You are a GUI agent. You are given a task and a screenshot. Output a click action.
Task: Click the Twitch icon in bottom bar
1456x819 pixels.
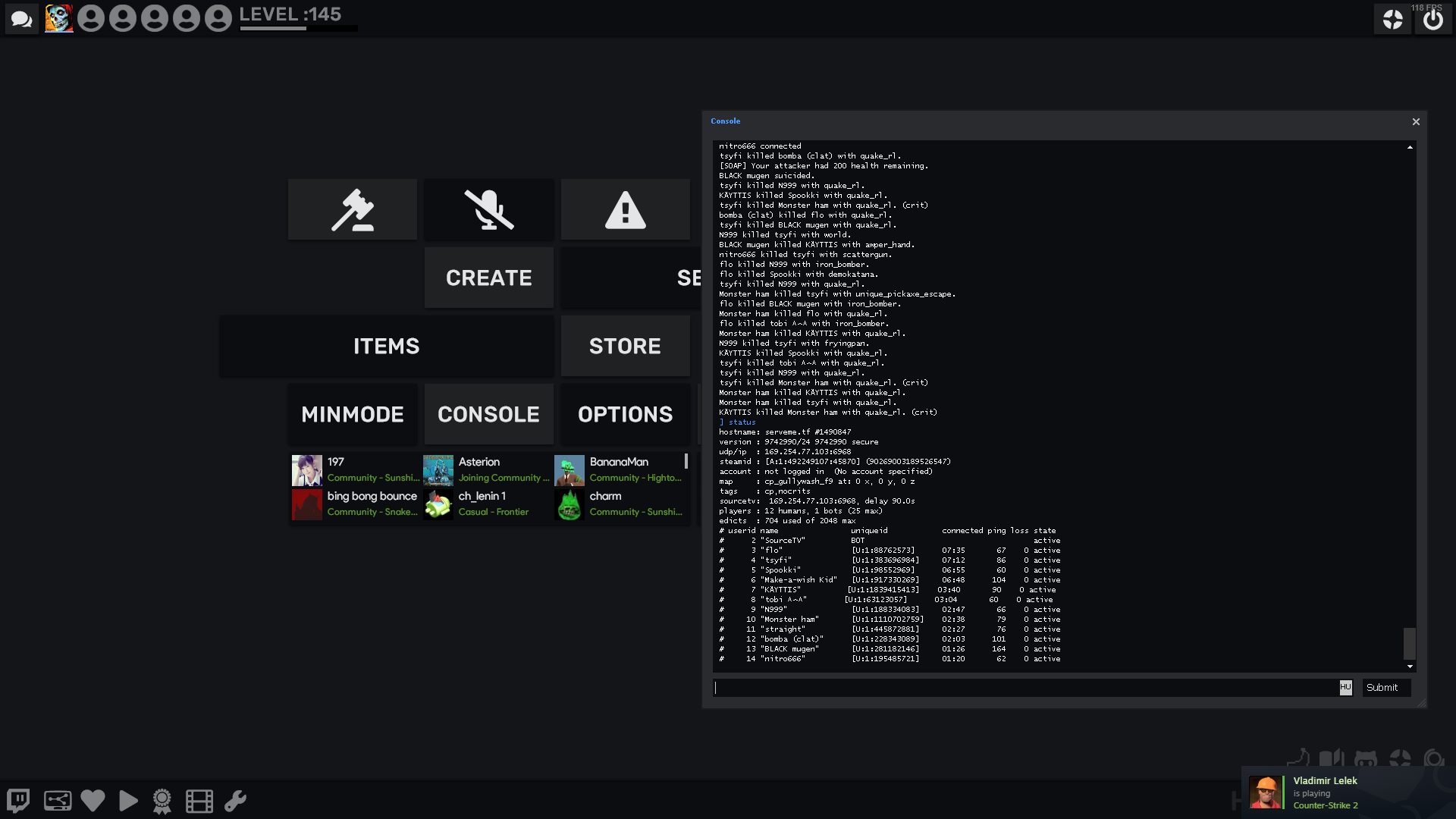(18, 801)
